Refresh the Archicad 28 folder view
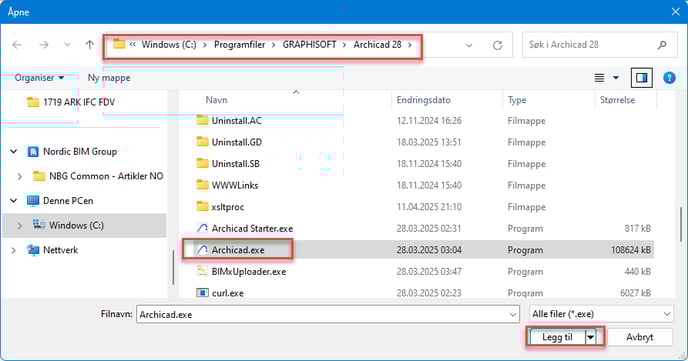The width and height of the screenshot is (688, 361). (497, 45)
